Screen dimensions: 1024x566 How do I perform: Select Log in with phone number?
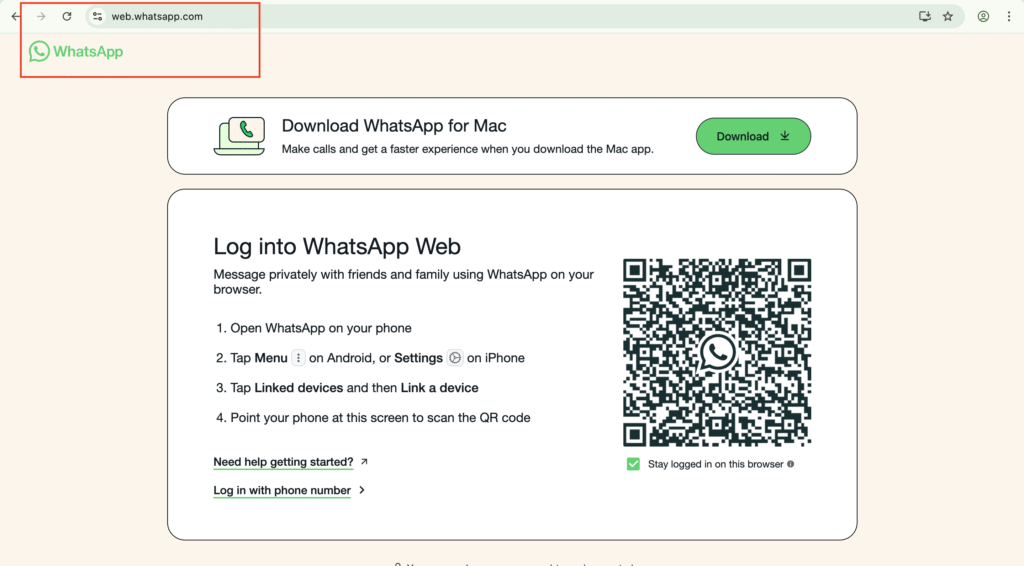[282, 490]
